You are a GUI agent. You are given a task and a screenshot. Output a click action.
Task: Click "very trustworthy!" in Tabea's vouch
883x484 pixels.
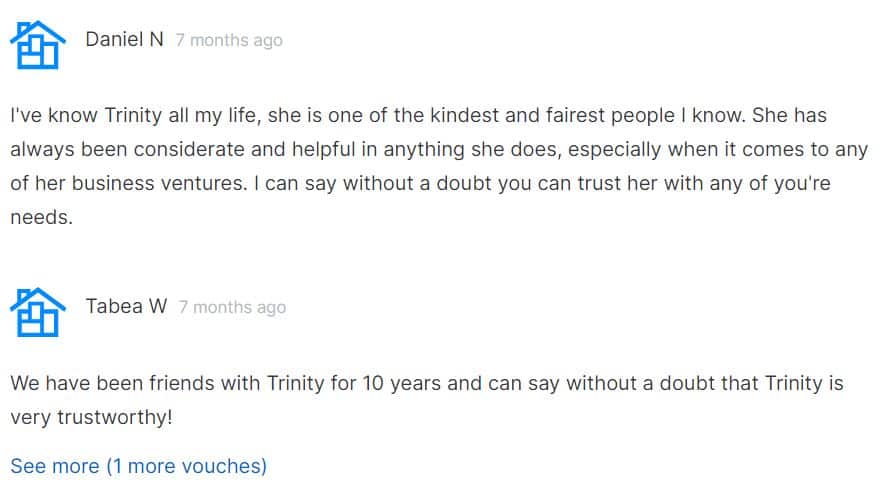[91, 418]
